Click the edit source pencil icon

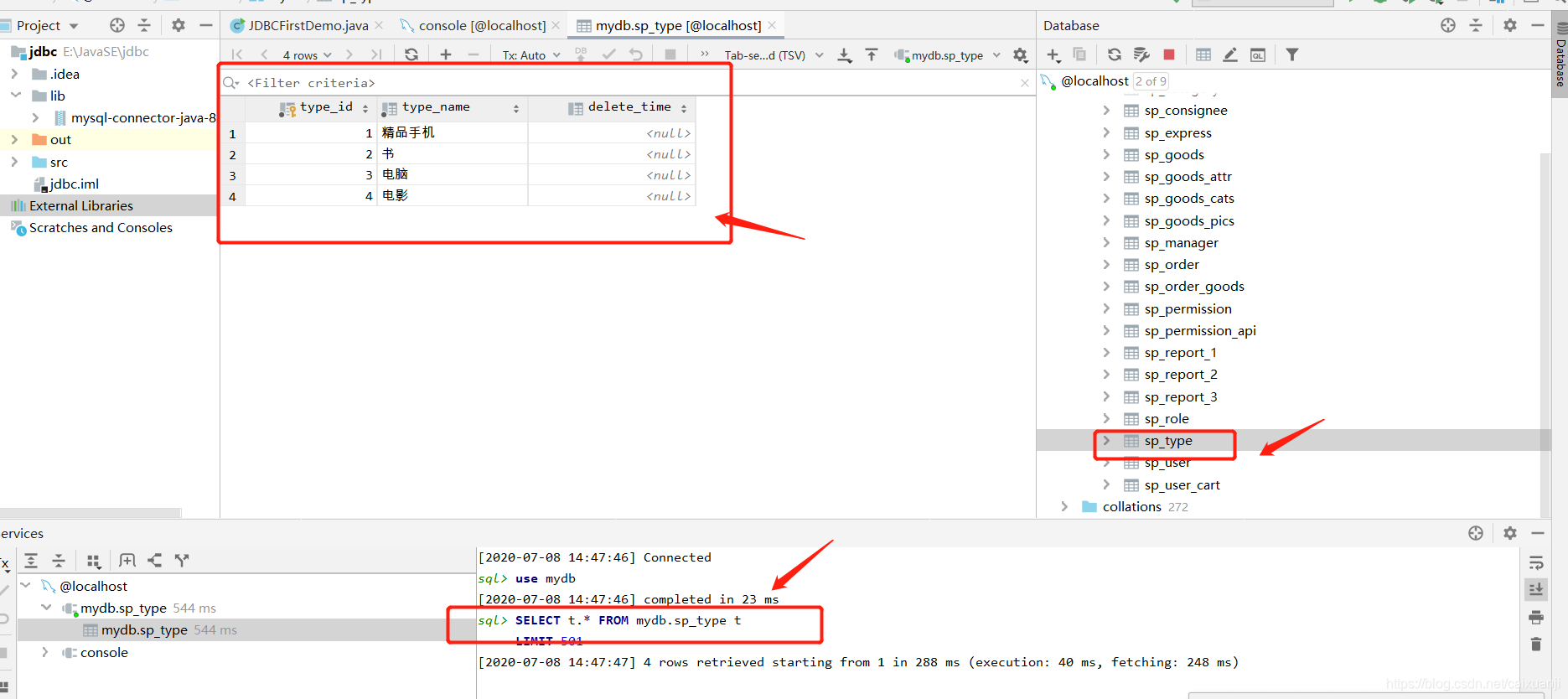1230,54
